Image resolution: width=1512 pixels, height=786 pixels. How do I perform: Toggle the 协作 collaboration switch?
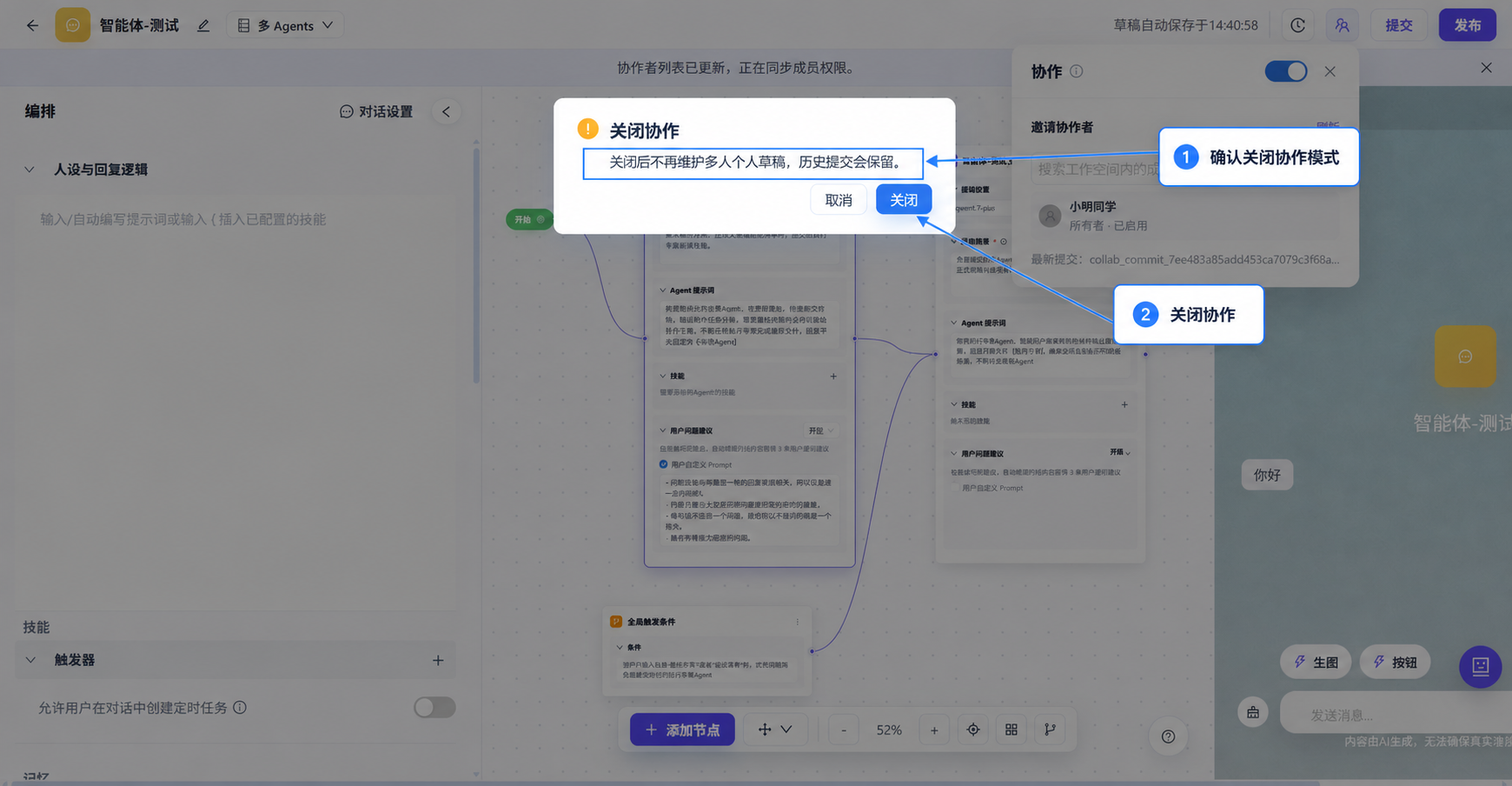click(1286, 71)
